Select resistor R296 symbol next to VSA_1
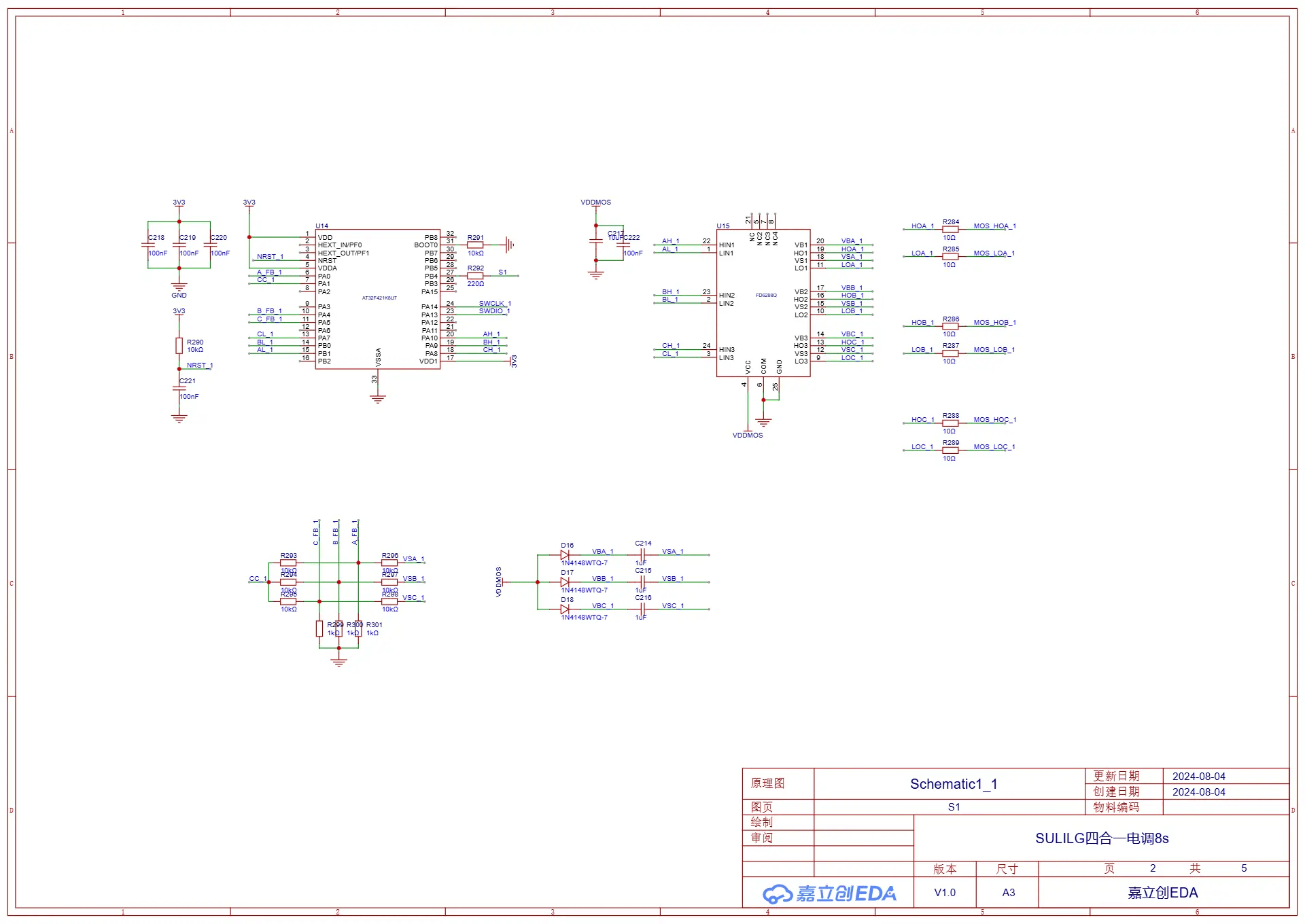The height and width of the screenshot is (924, 1305). point(389,563)
